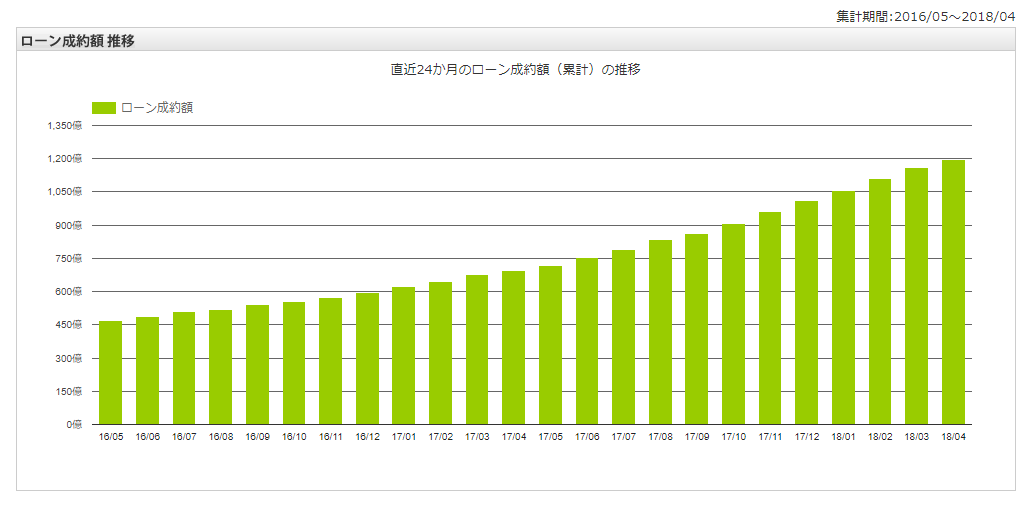Viewport: 1031px width, 505px height.
Task: Click the bar for 16/07
Action: coord(184,368)
